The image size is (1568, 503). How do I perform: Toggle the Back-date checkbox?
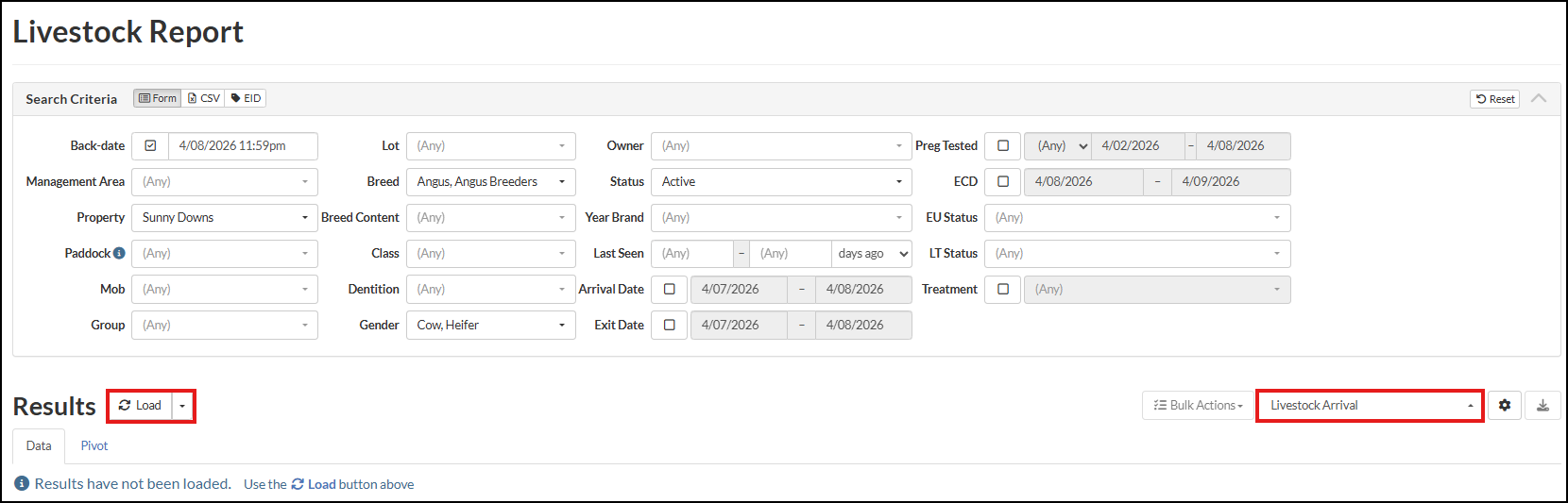coord(150,146)
